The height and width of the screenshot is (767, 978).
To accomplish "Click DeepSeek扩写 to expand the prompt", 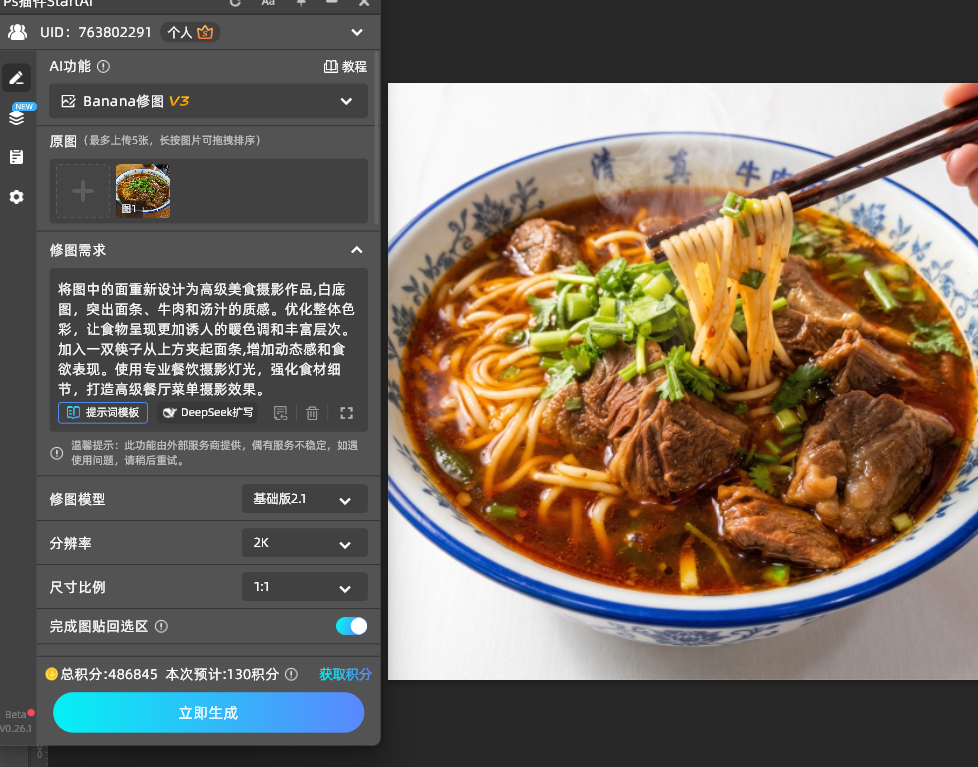I will [x=208, y=413].
